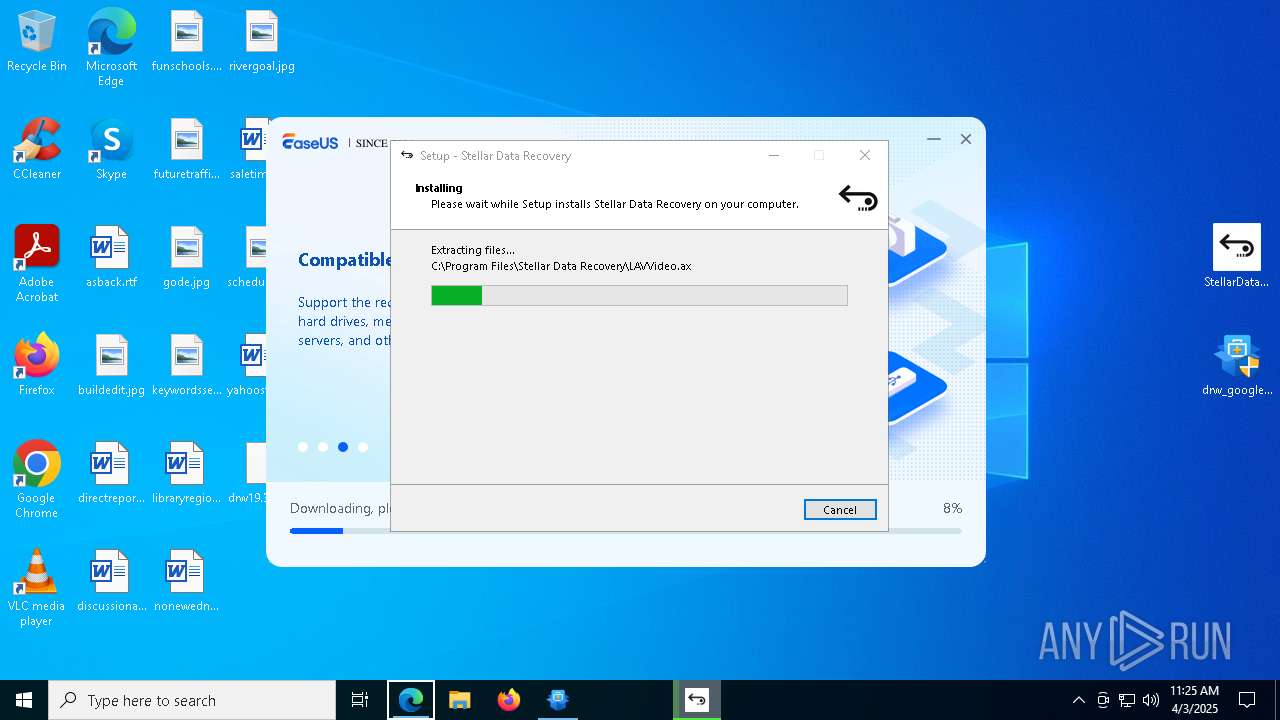Select libraryregio document on desktop
Viewport: 1280px width, 720px height.
186,474
